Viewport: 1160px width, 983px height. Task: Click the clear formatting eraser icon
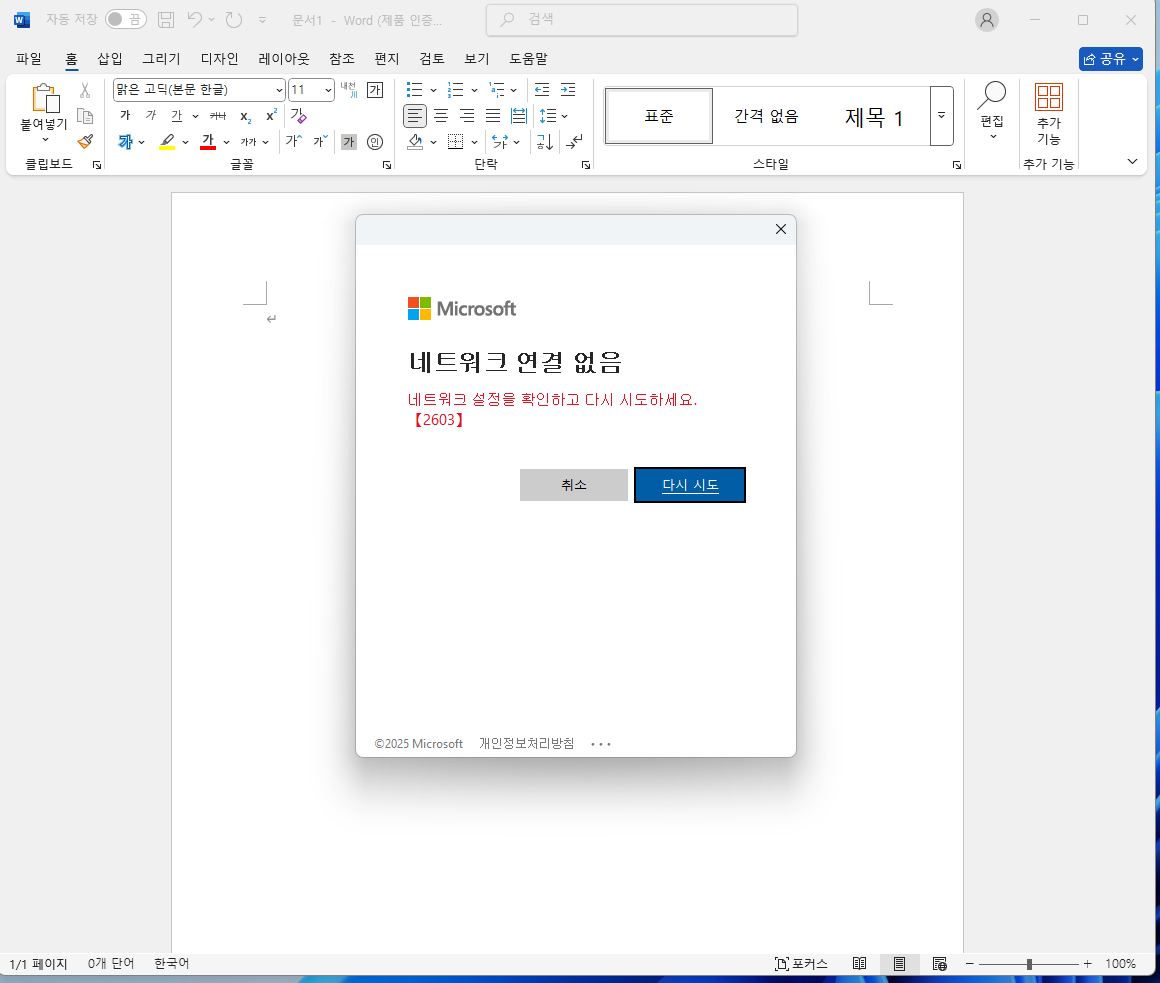(x=298, y=115)
